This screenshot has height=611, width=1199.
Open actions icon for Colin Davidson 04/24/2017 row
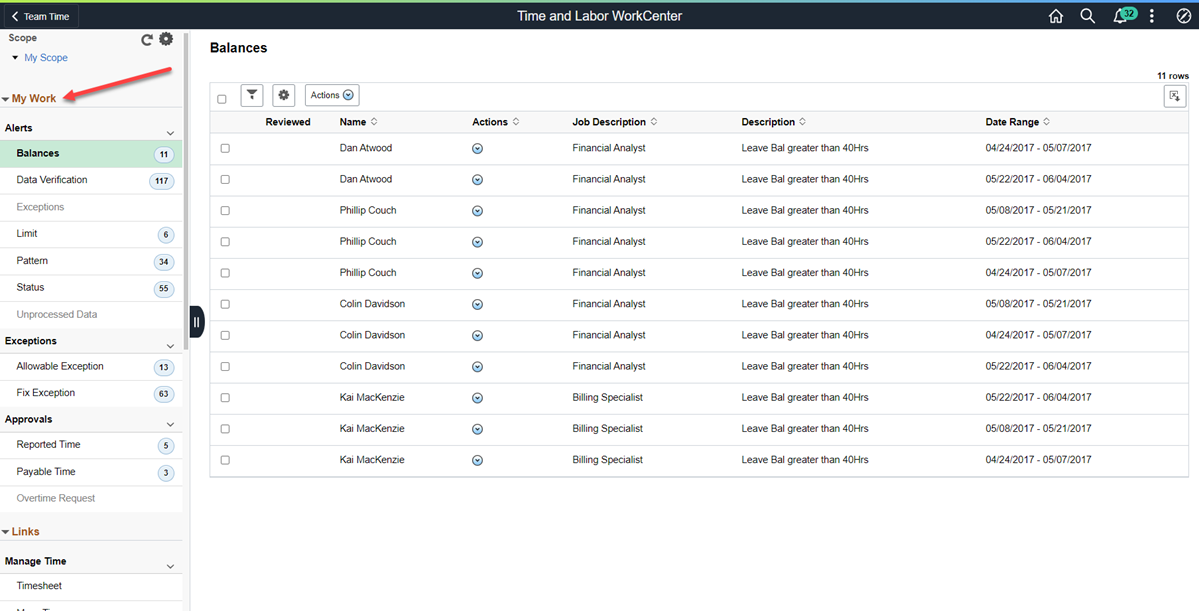click(477, 336)
